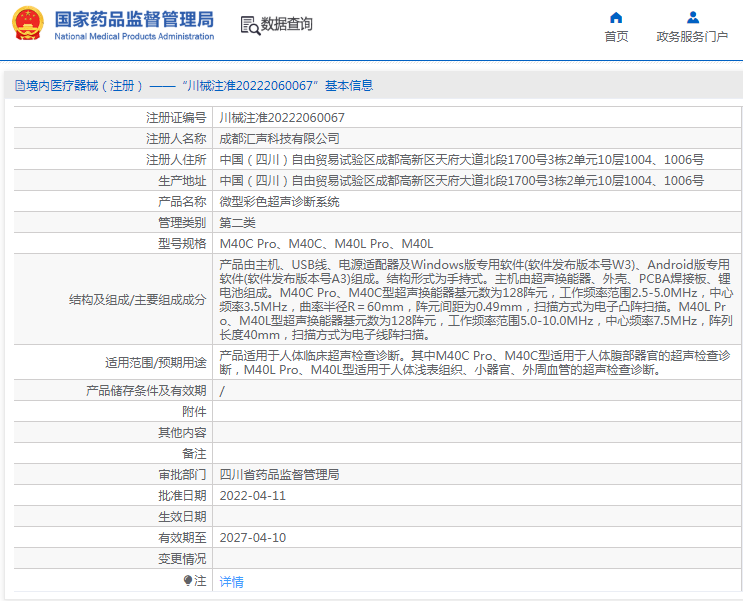Open the 数据查询 search icon
The image size is (743, 601).
tap(250, 25)
